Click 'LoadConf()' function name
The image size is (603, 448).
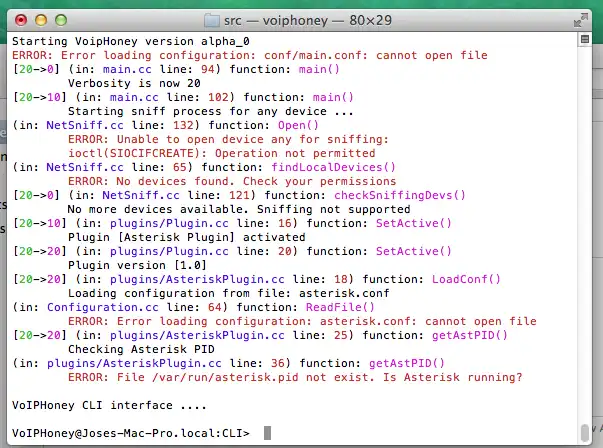[466, 279]
